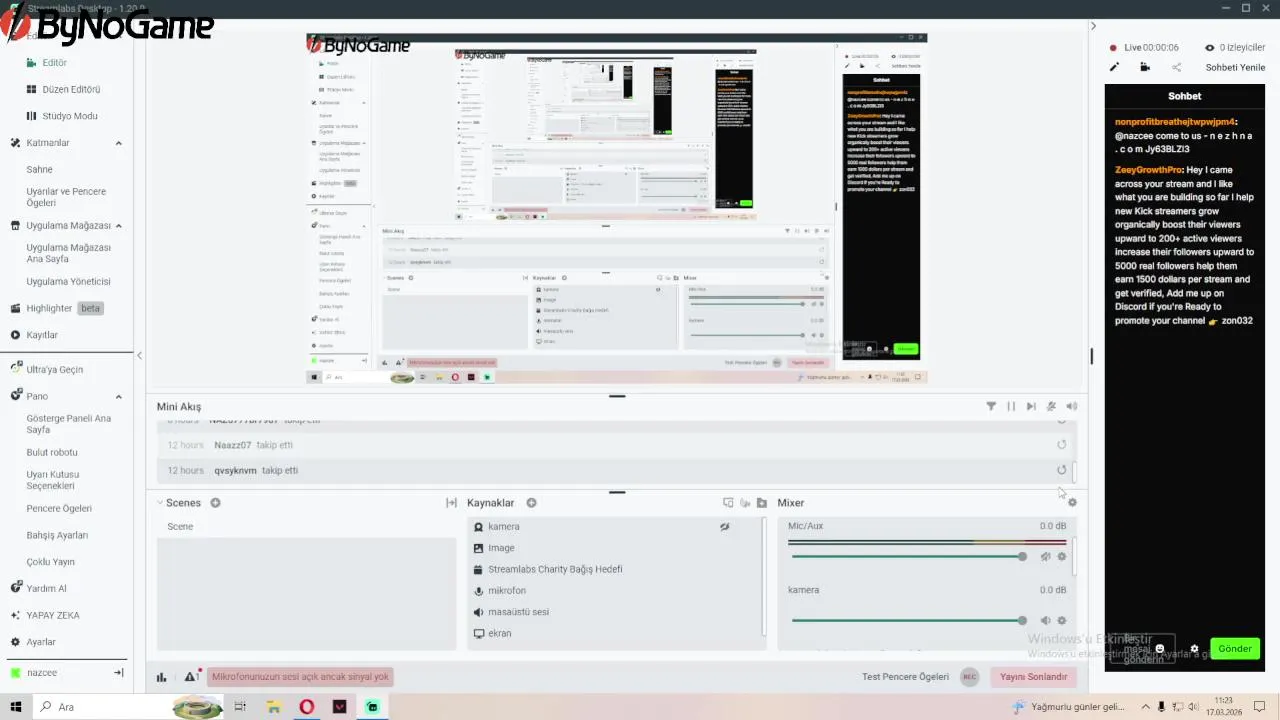Screen dimensions: 1280x720
Task: Collapse the left sidebar arrow
Action: point(139,355)
